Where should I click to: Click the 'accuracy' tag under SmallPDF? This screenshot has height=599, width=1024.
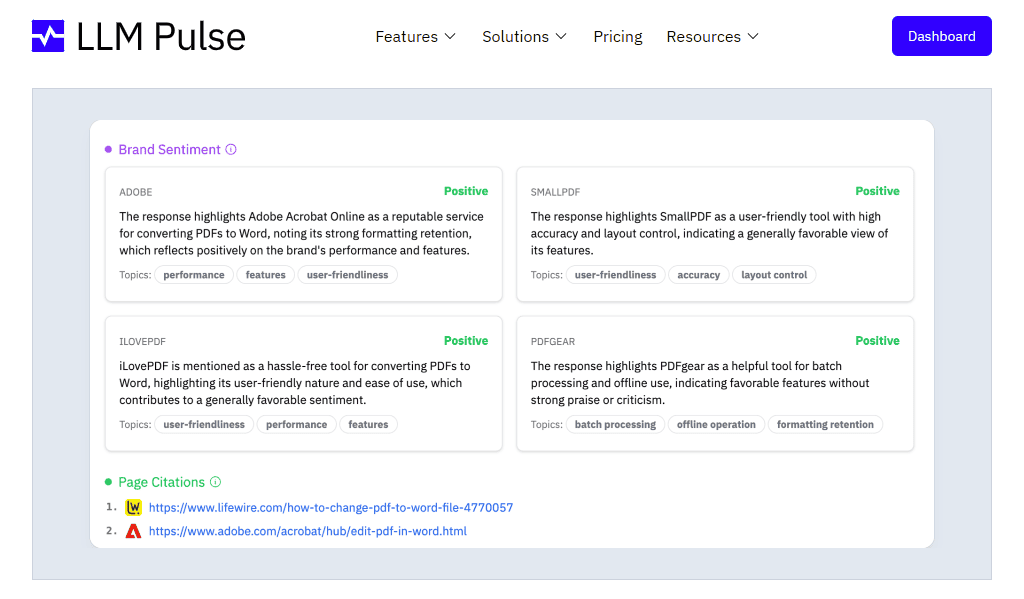coord(698,275)
